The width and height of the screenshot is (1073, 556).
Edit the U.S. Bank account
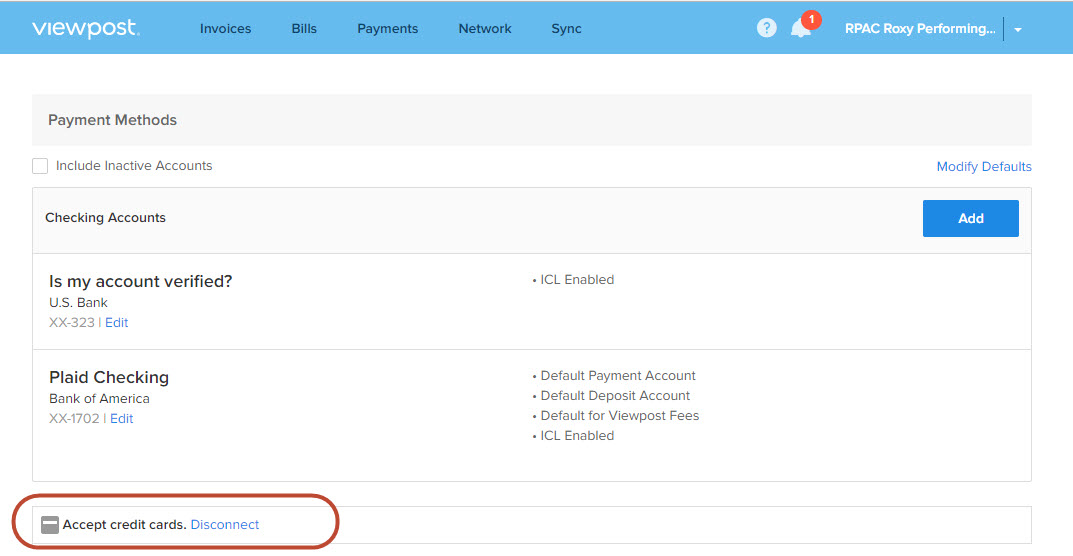click(x=116, y=323)
